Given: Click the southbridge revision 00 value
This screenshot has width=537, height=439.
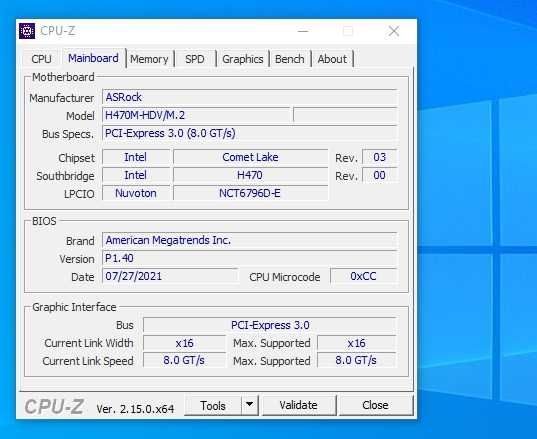Looking at the screenshot, I should [379, 175].
